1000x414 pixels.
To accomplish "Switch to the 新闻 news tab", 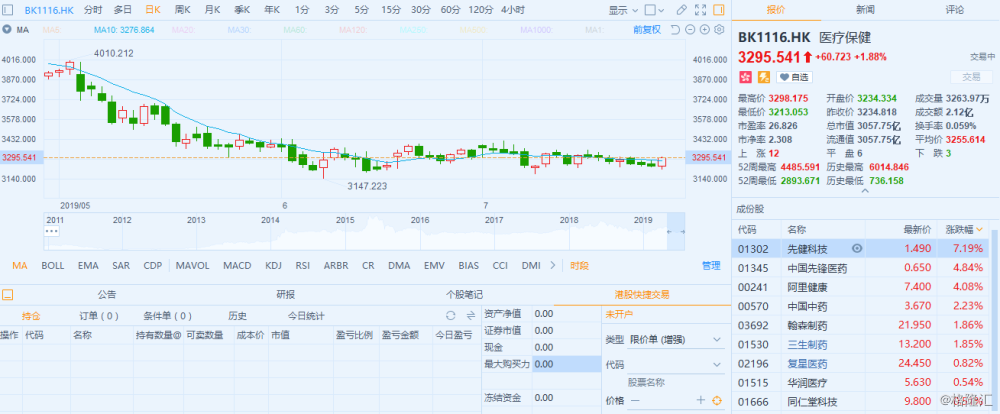I will coord(865,9).
